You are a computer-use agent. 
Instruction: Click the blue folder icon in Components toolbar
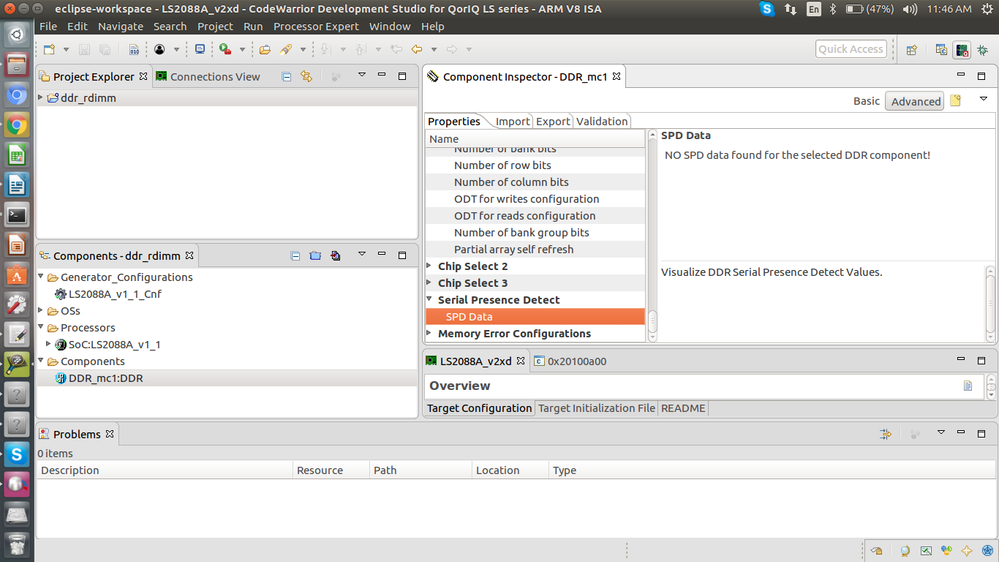tap(315, 256)
